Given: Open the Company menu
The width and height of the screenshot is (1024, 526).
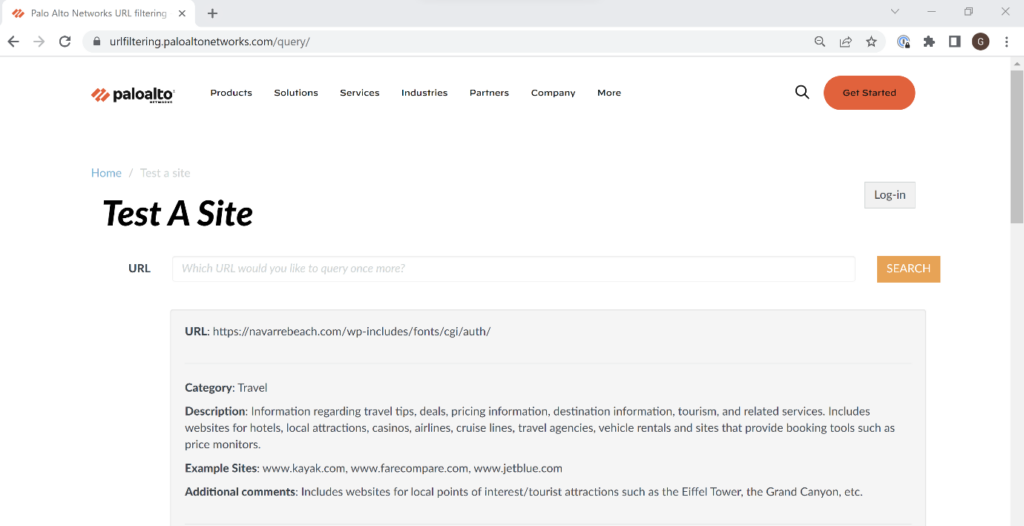Looking at the screenshot, I should coord(553,93).
